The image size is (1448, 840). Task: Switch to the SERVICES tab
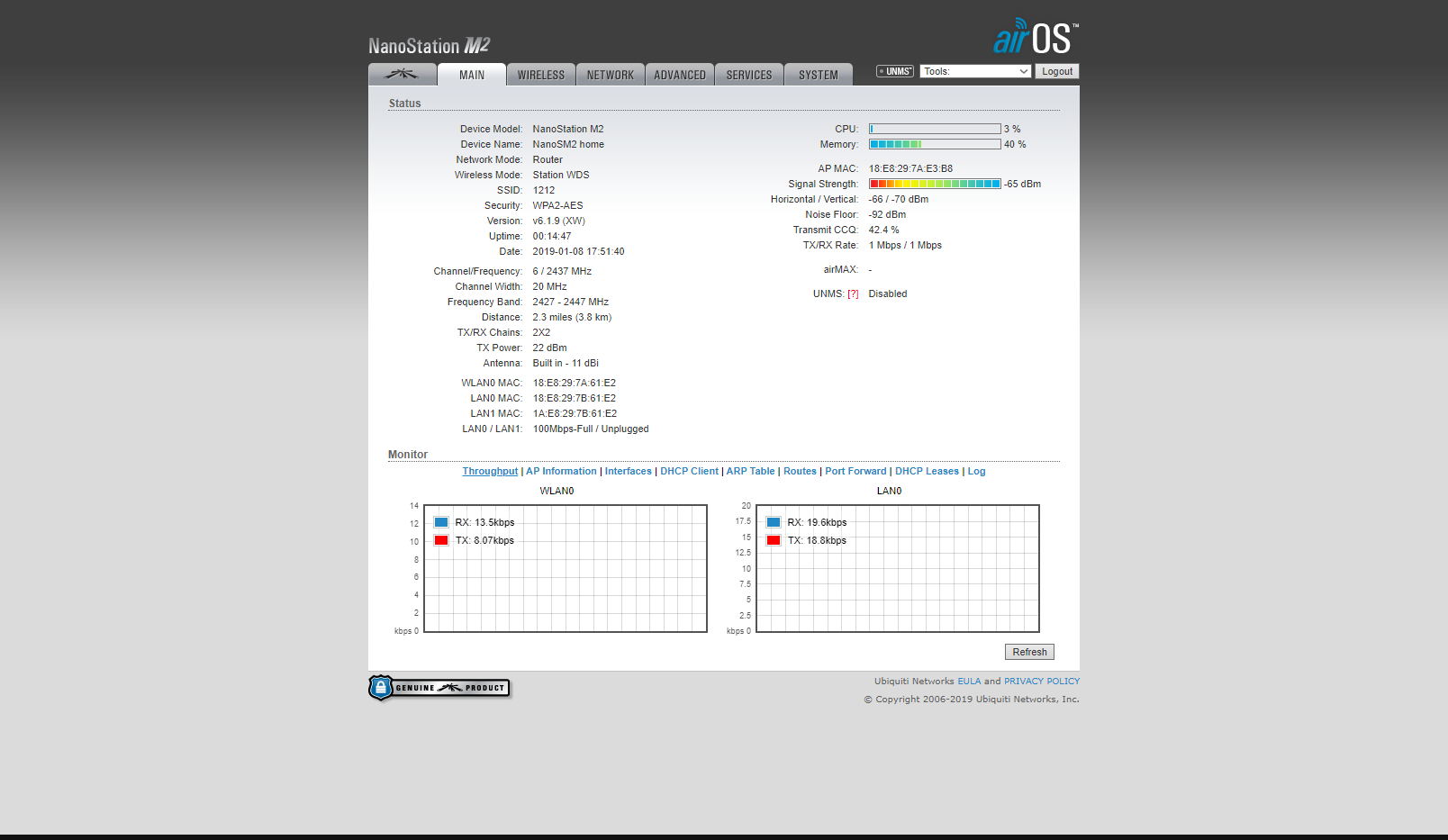[749, 75]
